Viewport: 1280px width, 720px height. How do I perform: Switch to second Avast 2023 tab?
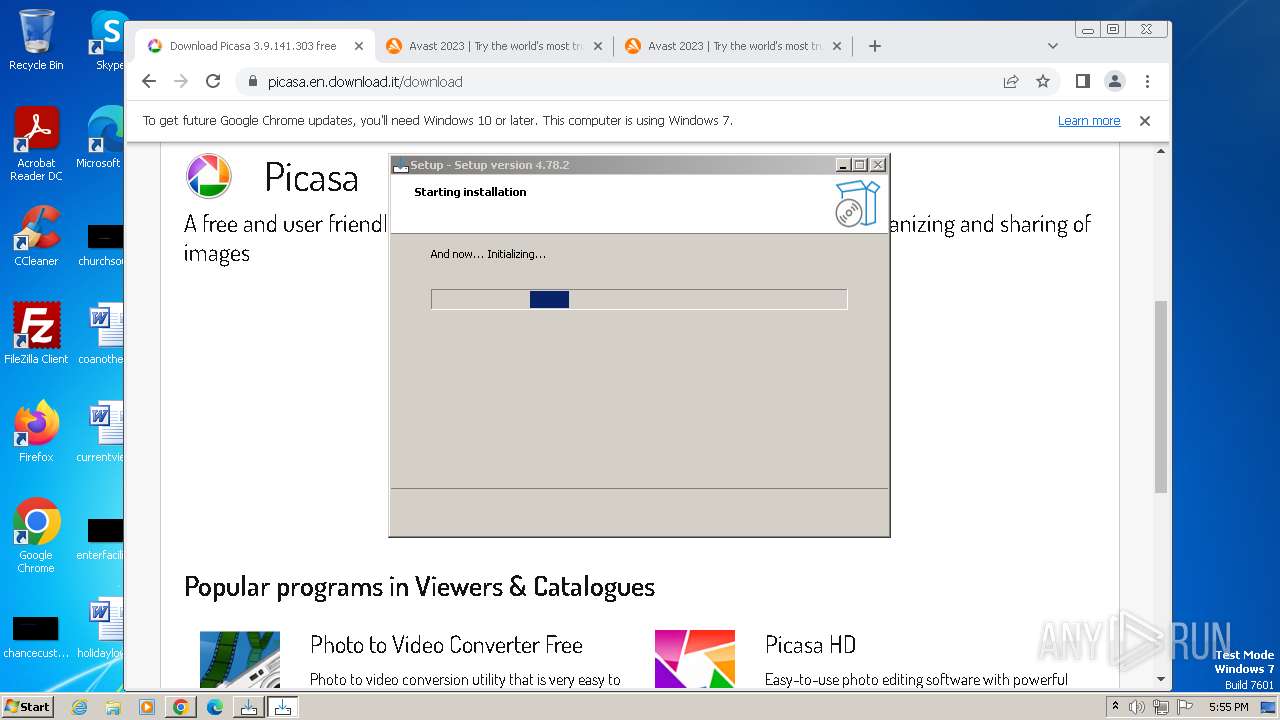click(735, 46)
